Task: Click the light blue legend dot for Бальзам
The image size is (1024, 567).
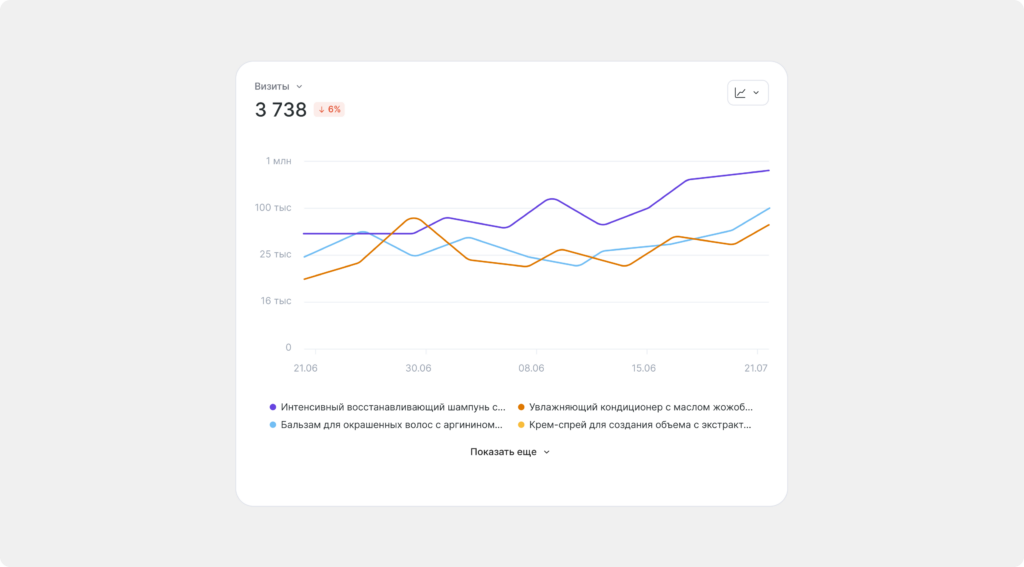Action: 273,425
